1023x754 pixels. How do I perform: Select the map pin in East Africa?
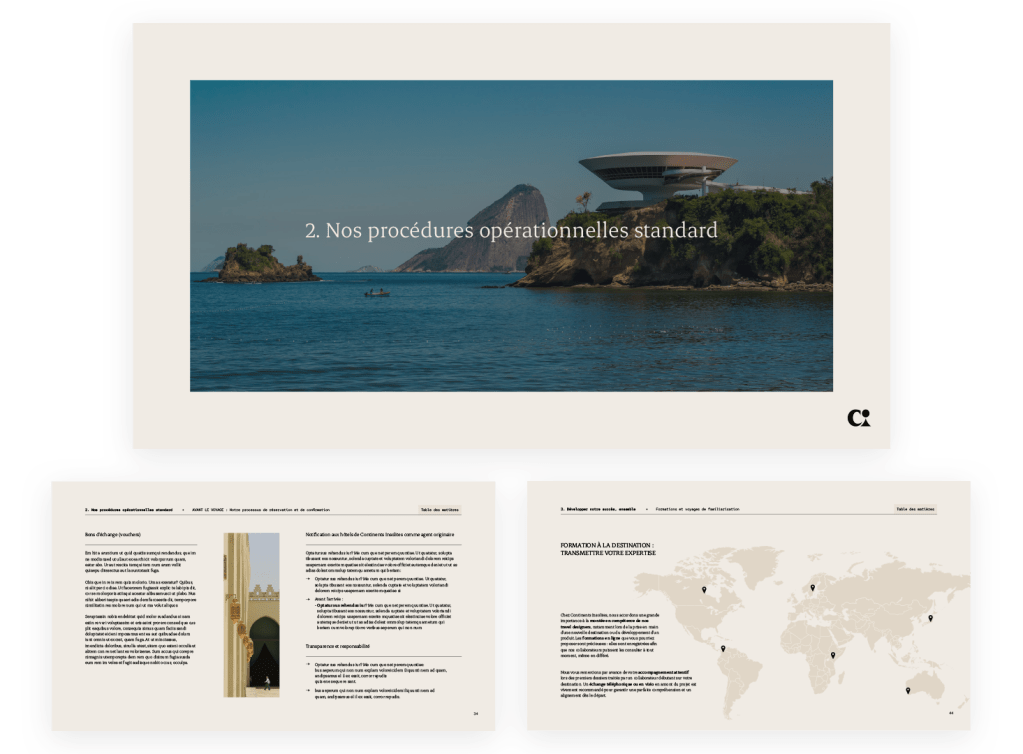tap(832, 655)
